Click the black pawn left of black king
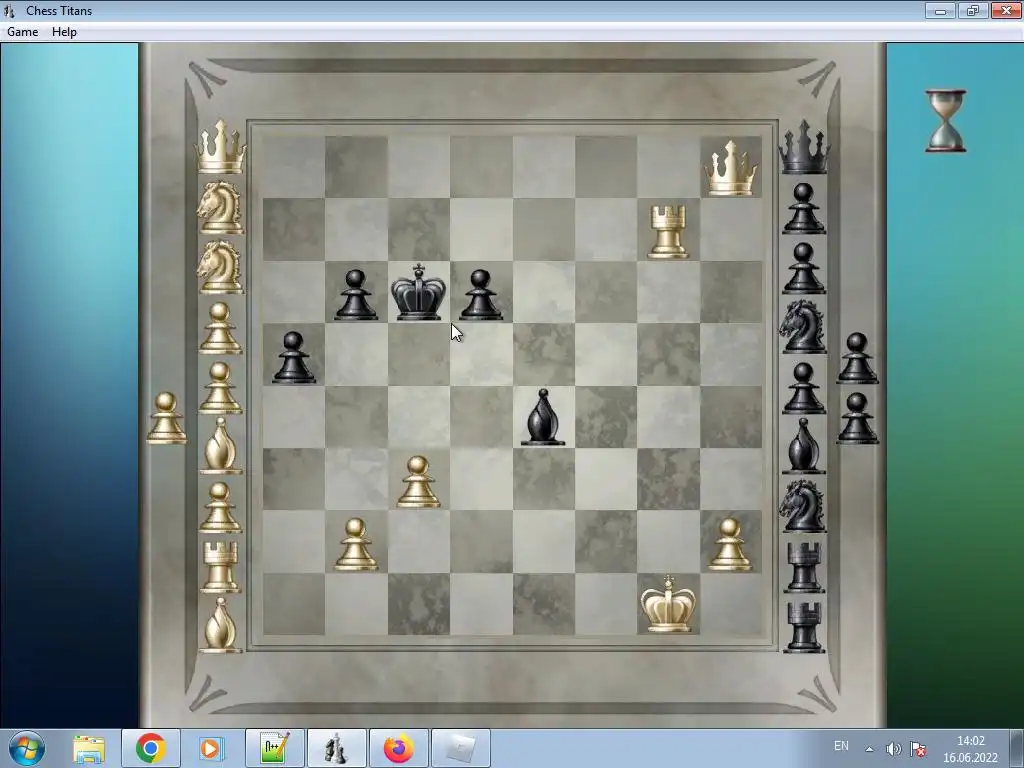This screenshot has width=1024, height=768. click(x=356, y=295)
